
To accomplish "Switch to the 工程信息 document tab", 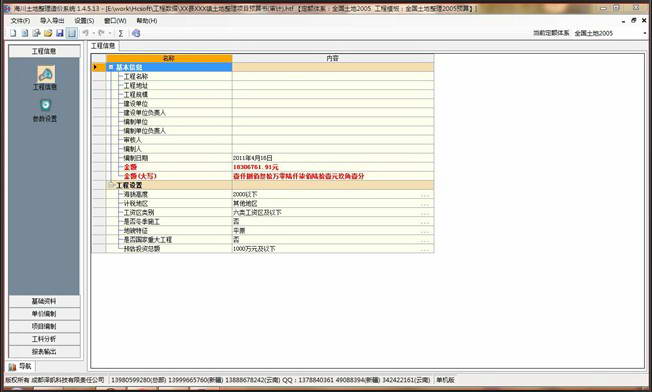I will pyautogui.click(x=103, y=46).
